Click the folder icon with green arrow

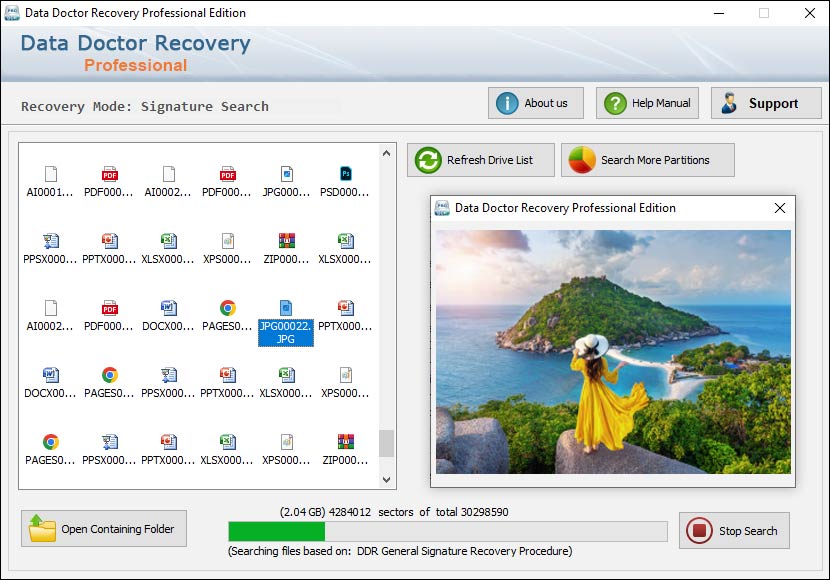point(43,529)
